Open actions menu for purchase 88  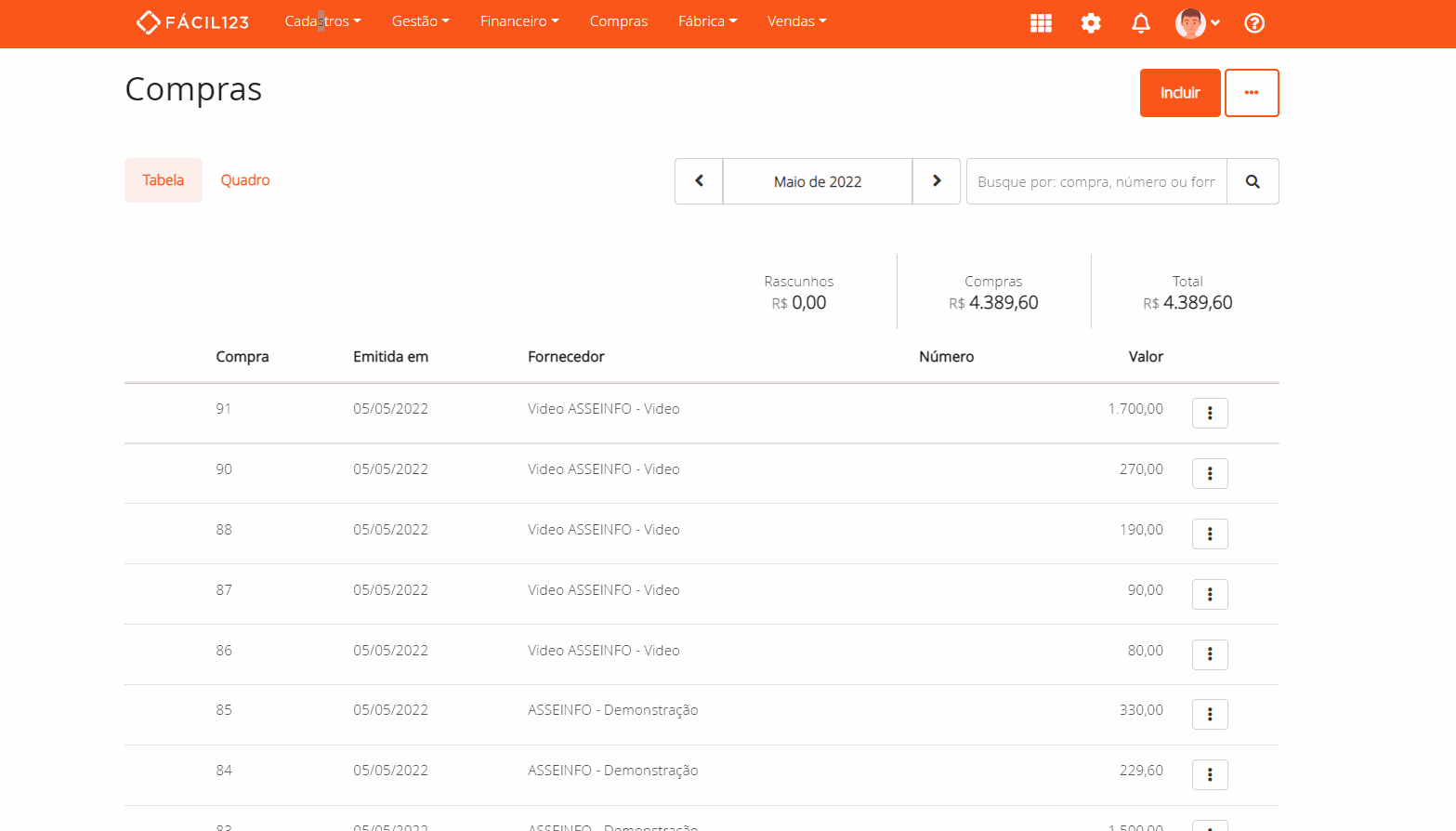[x=1210, y=534]
